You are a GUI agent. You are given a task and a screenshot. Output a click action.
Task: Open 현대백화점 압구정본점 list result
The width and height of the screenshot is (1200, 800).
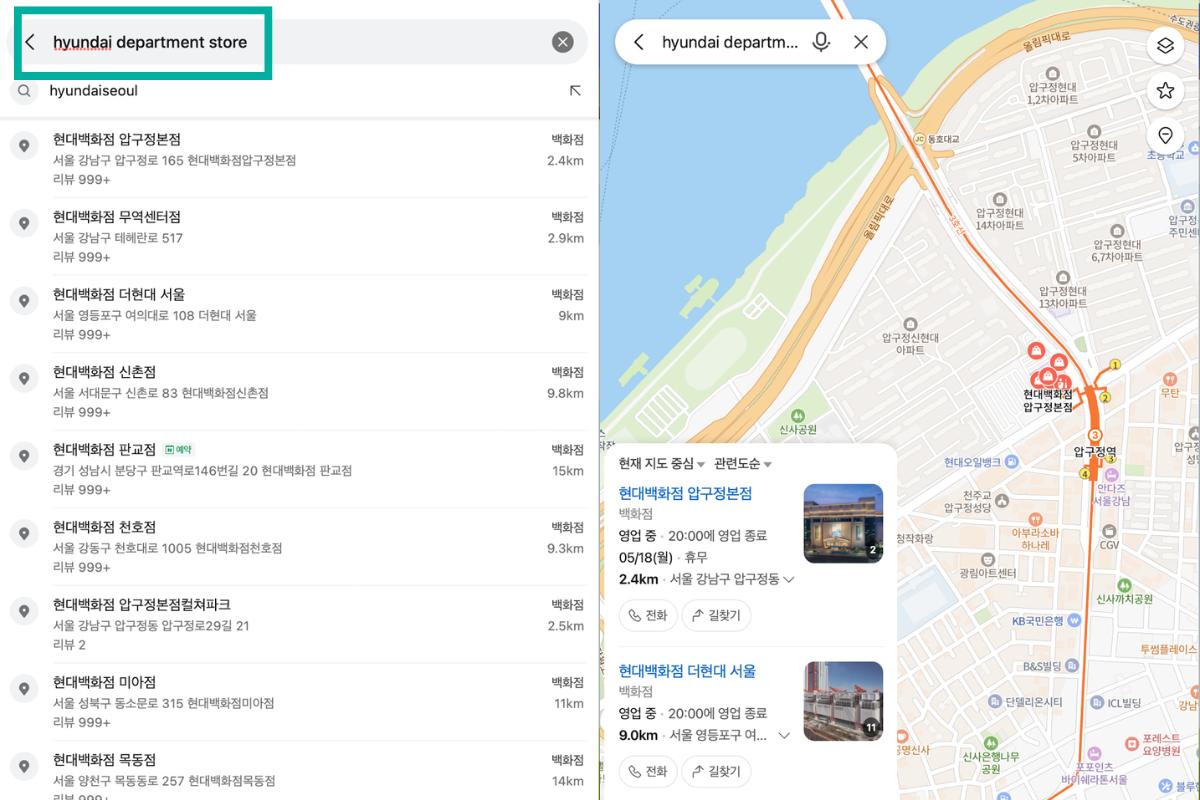click(x=298, y=159)
